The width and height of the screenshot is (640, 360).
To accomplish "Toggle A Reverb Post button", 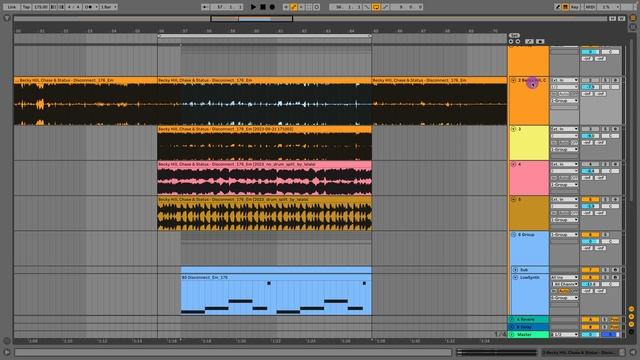I will [615, 320].
